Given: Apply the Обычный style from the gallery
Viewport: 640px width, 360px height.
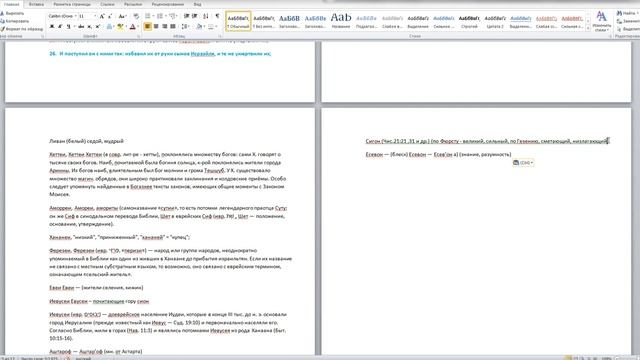Looking at the screenshot, I should [x=238, y=20].
